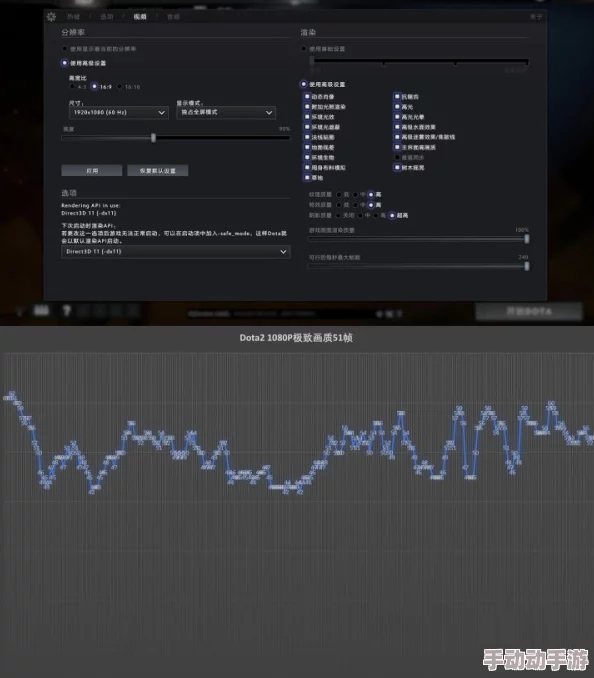Switch to the 视频 video tab

click(140, 17)
